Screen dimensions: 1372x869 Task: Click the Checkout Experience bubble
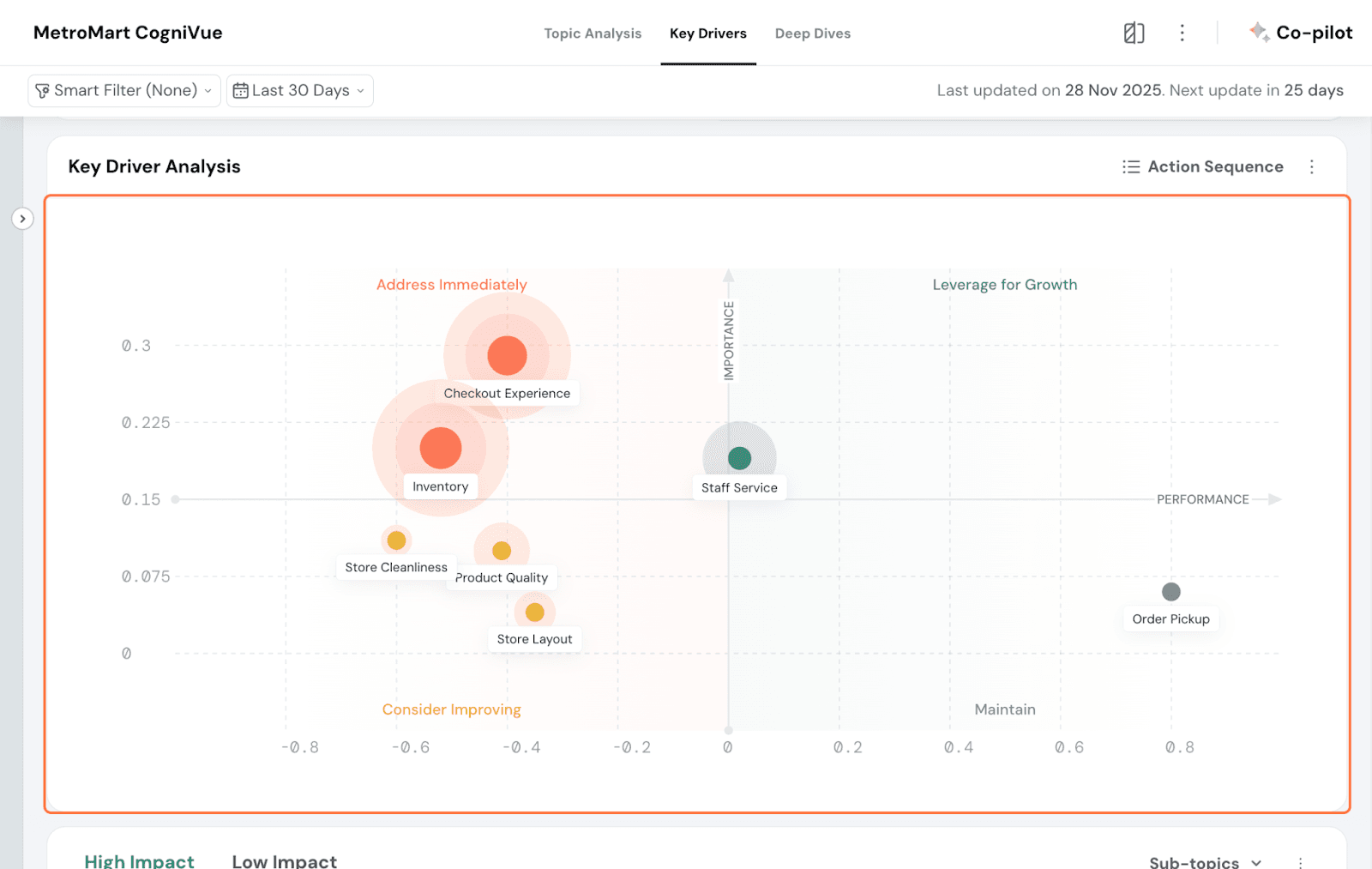coord(507,355)
